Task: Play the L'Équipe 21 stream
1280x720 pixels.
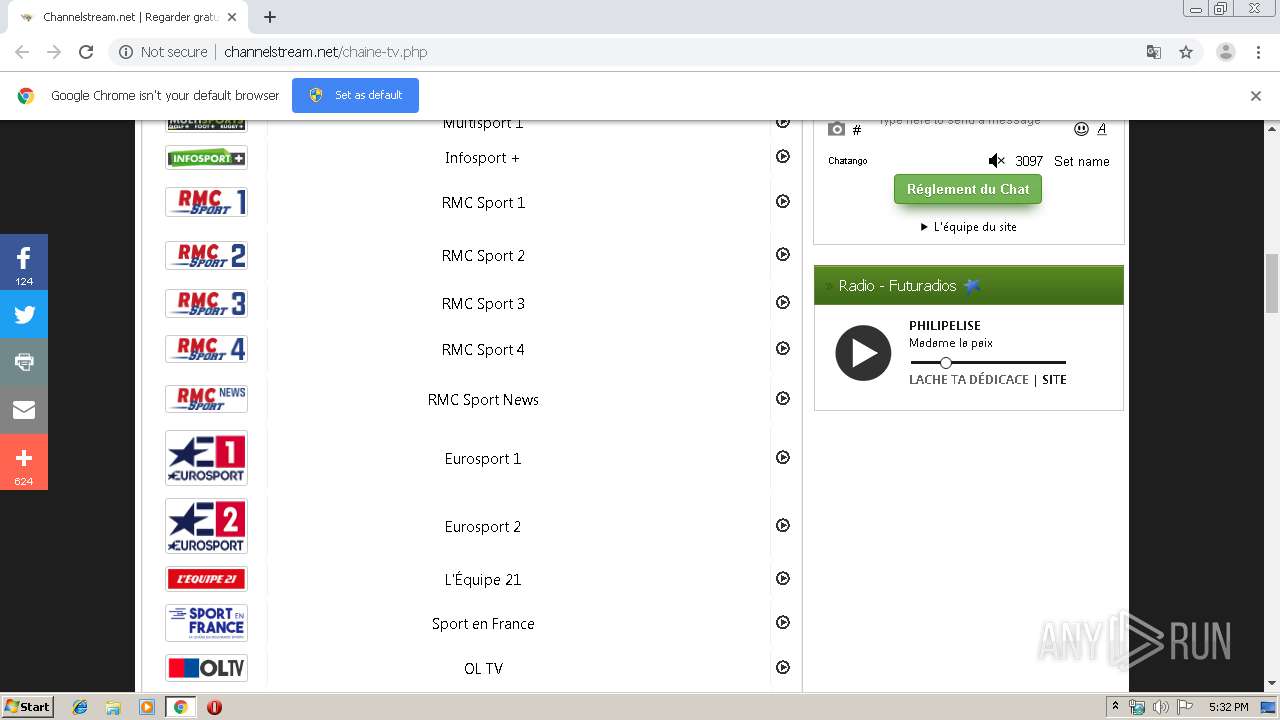Action: tap(783, 579)
